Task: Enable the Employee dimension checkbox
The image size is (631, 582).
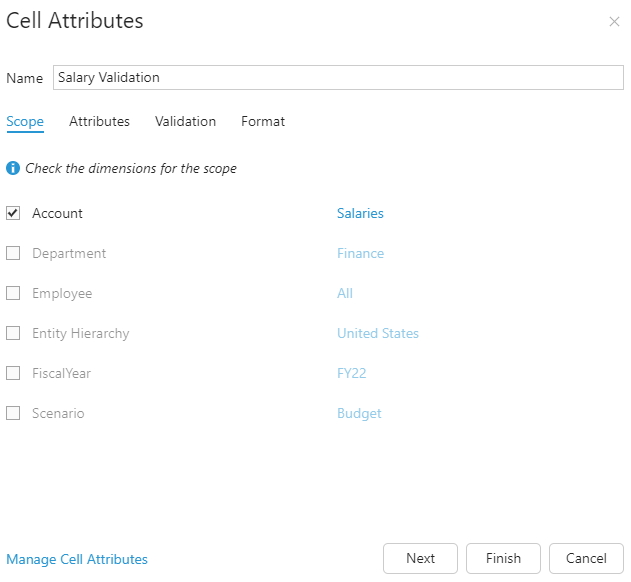Action: pos(13,293)
